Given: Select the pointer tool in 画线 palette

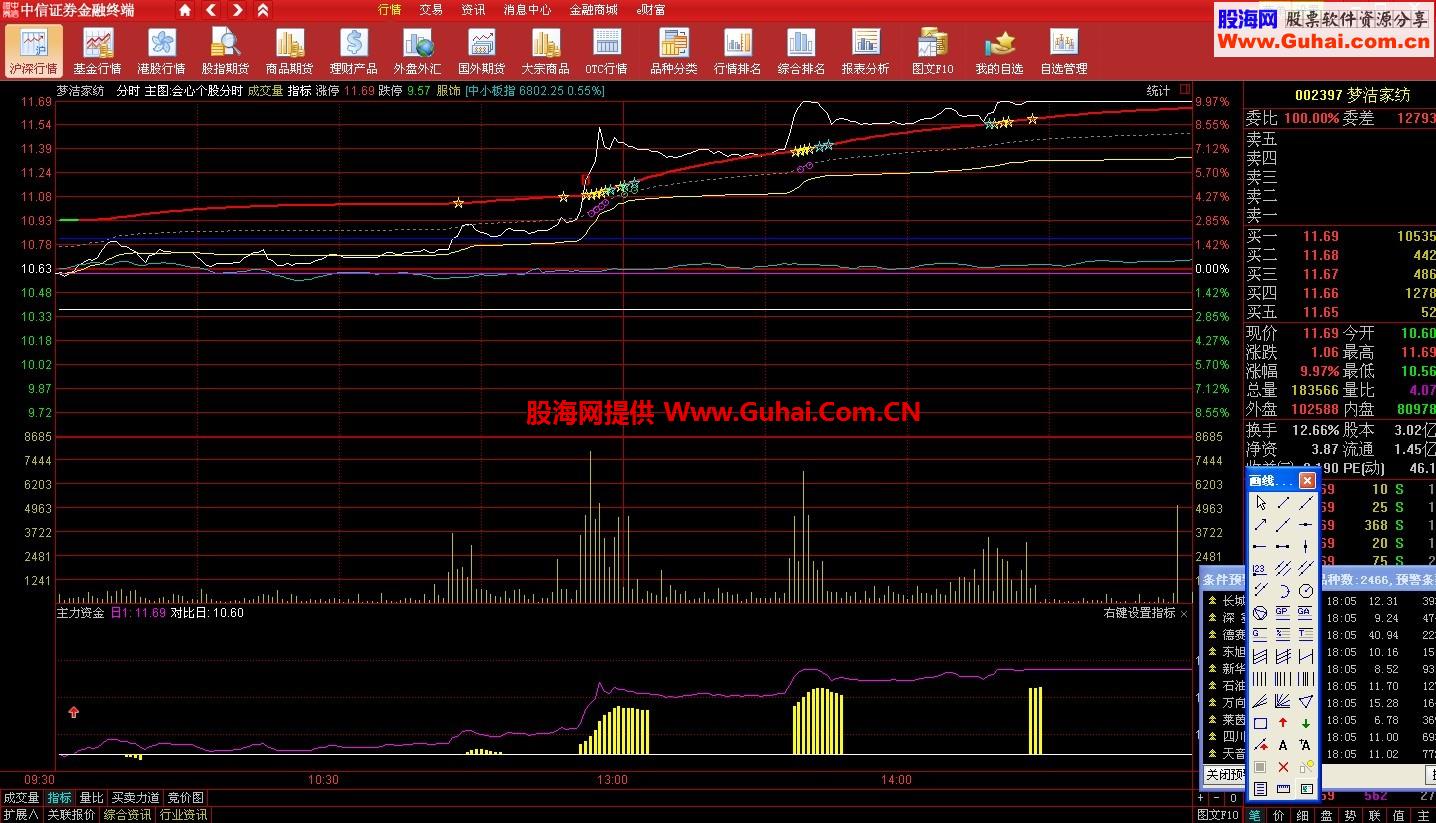Looking at the screenshot, I should (1260, 503).
